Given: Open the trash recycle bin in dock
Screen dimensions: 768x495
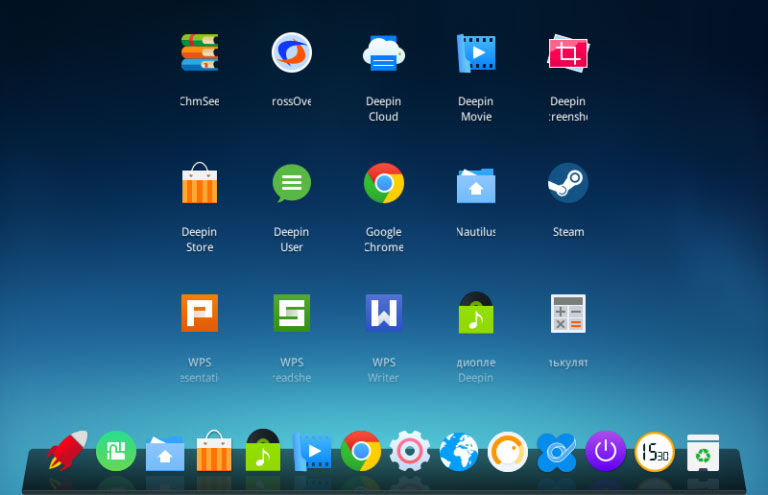Looking at the screenshot, I should point(703,453).
